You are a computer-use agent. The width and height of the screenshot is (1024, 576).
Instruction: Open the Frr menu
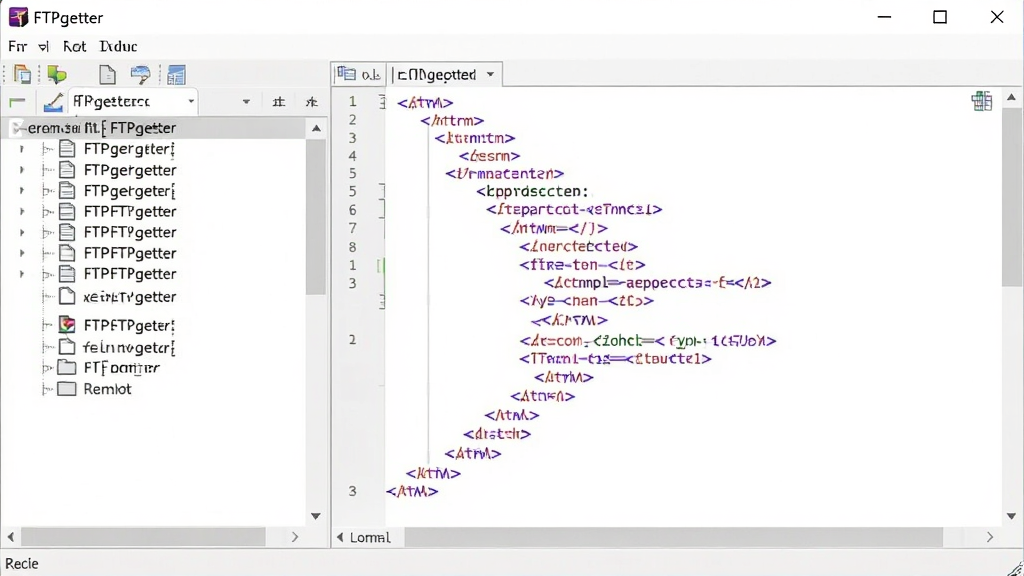(18, 46)
